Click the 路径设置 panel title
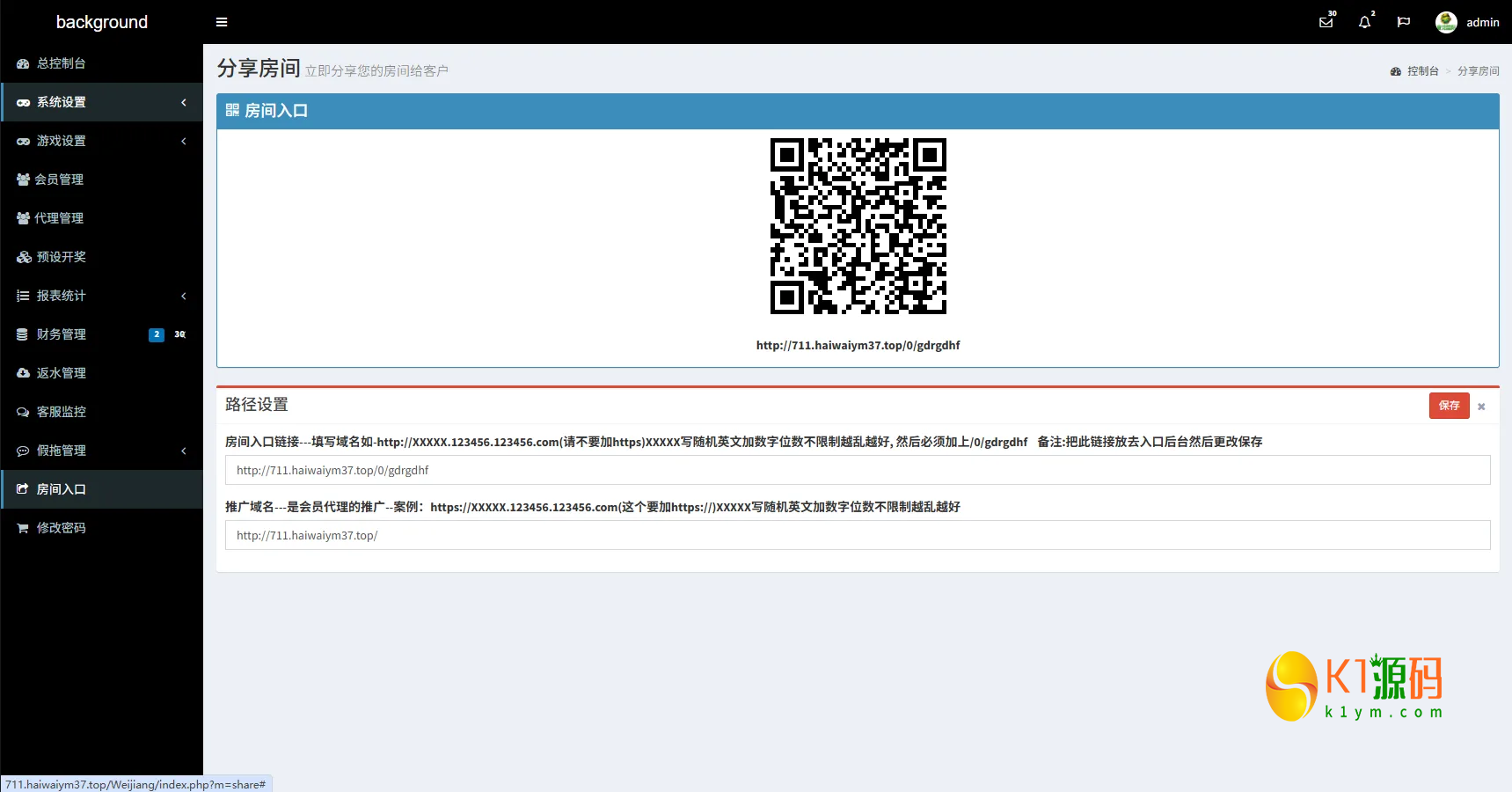 [257, 405]
